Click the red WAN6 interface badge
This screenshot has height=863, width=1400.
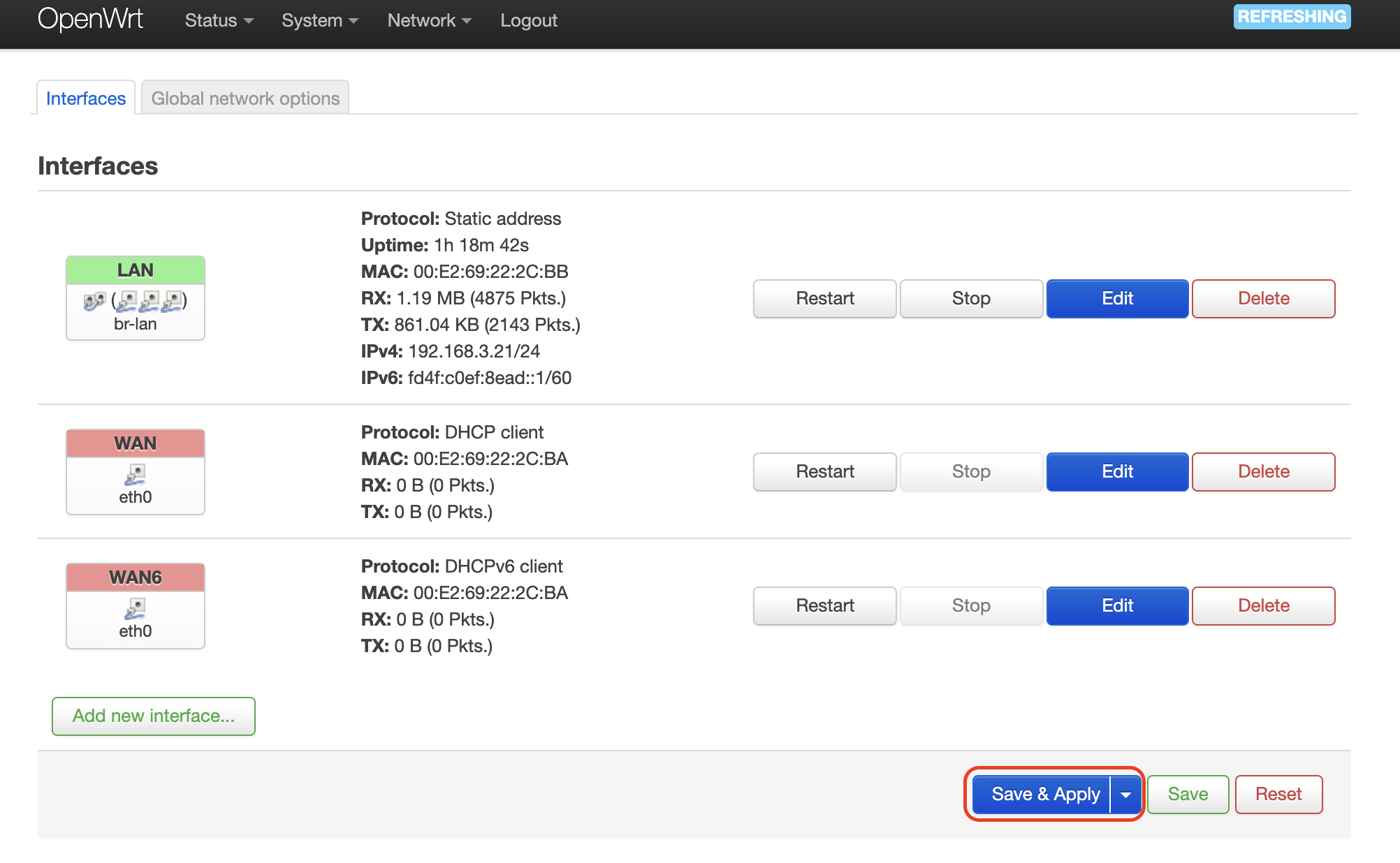click(x=135, y=577)
